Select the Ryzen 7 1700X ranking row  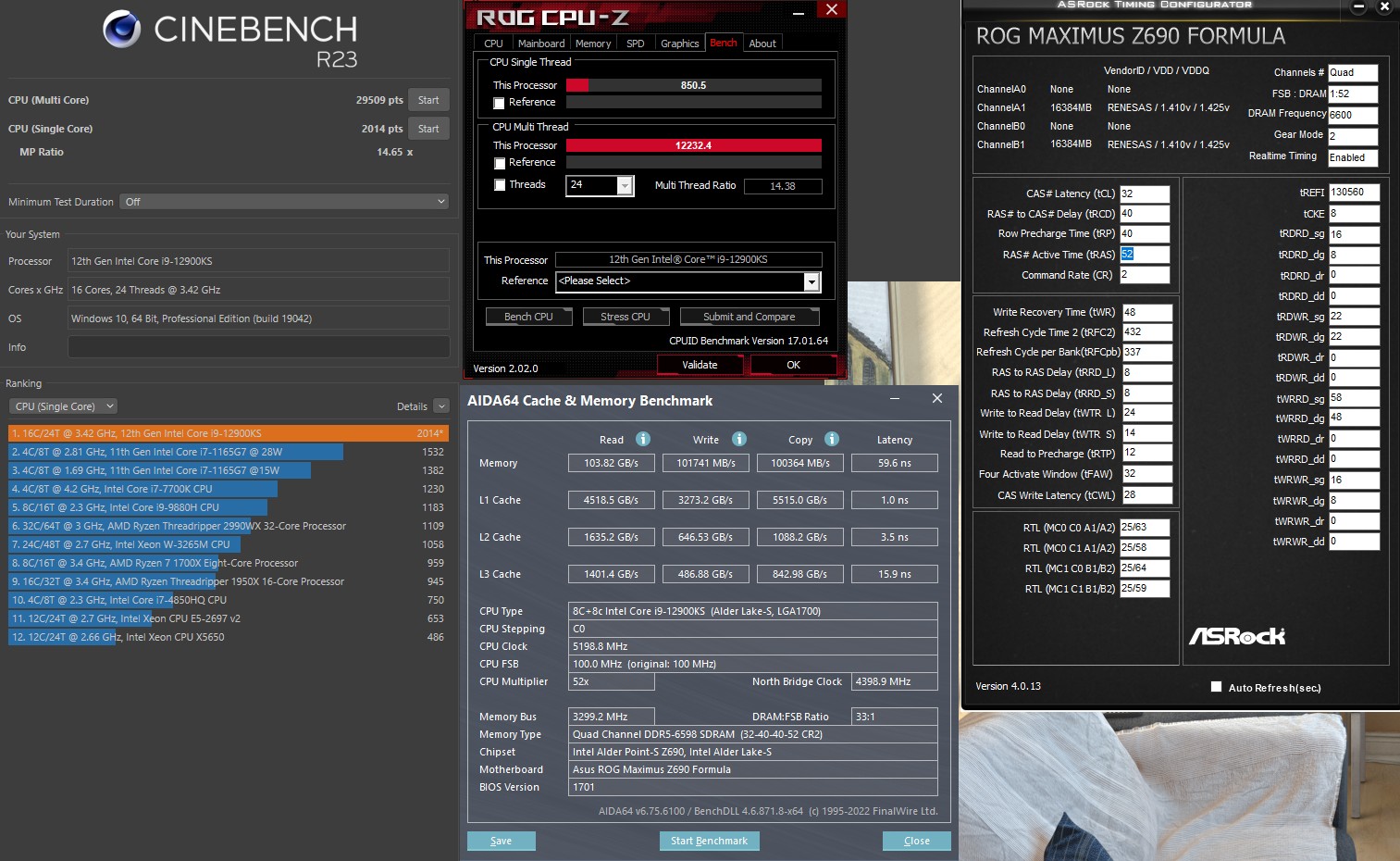(229, 563)
